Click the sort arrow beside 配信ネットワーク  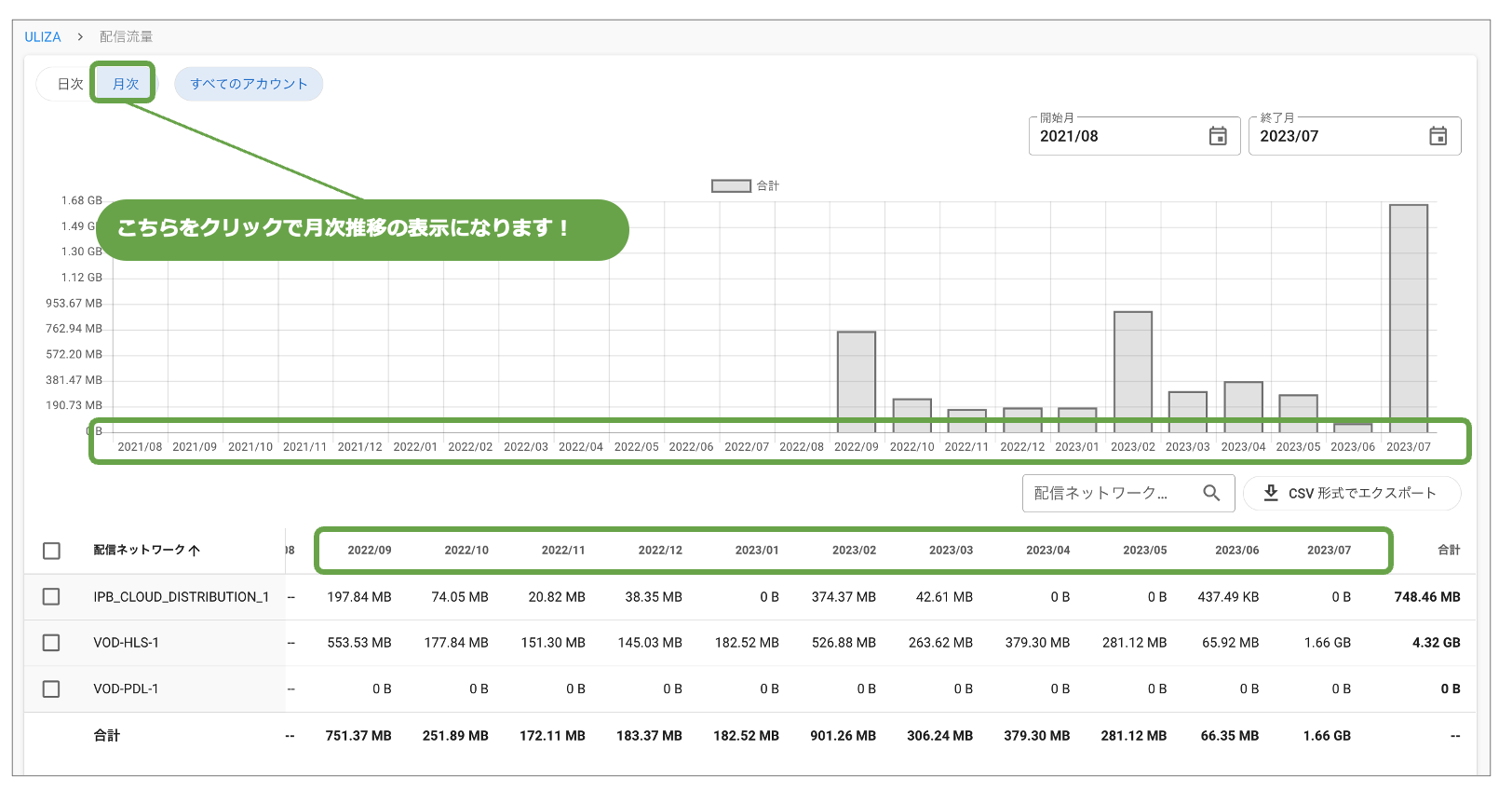click(x=195, y=551)
